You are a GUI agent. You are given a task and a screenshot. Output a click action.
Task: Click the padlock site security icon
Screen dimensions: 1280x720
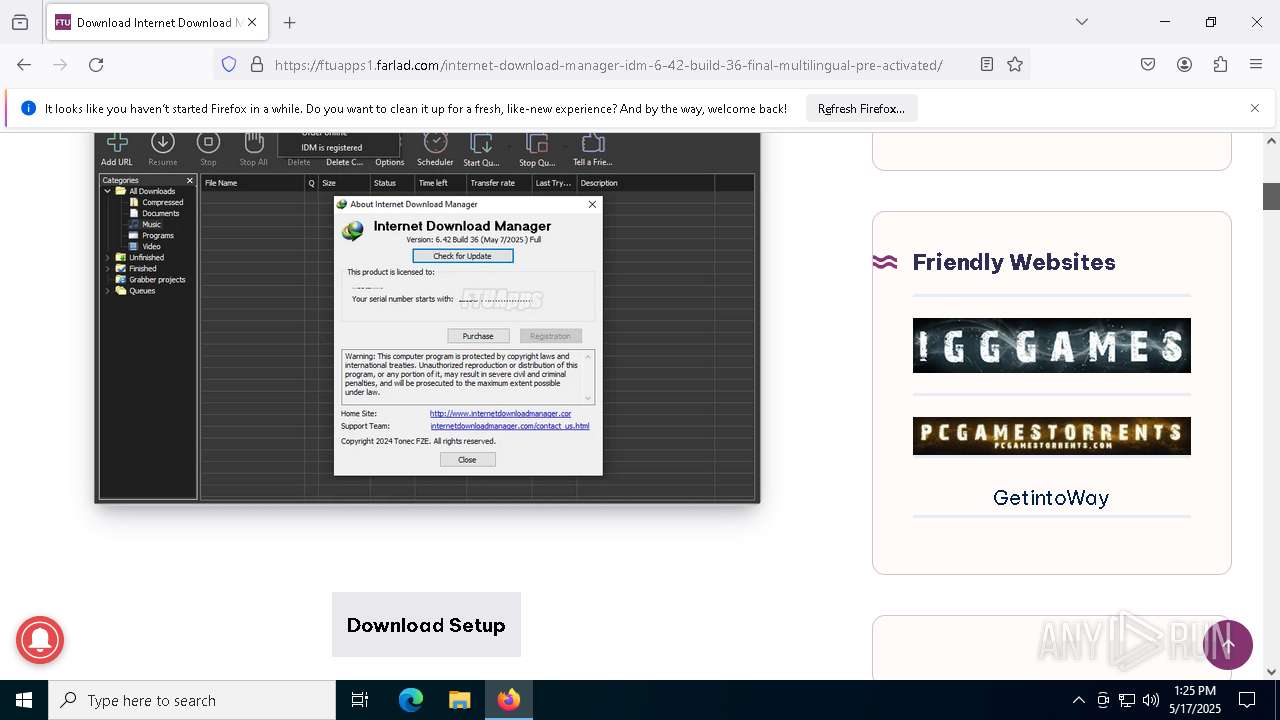[257, 65]
